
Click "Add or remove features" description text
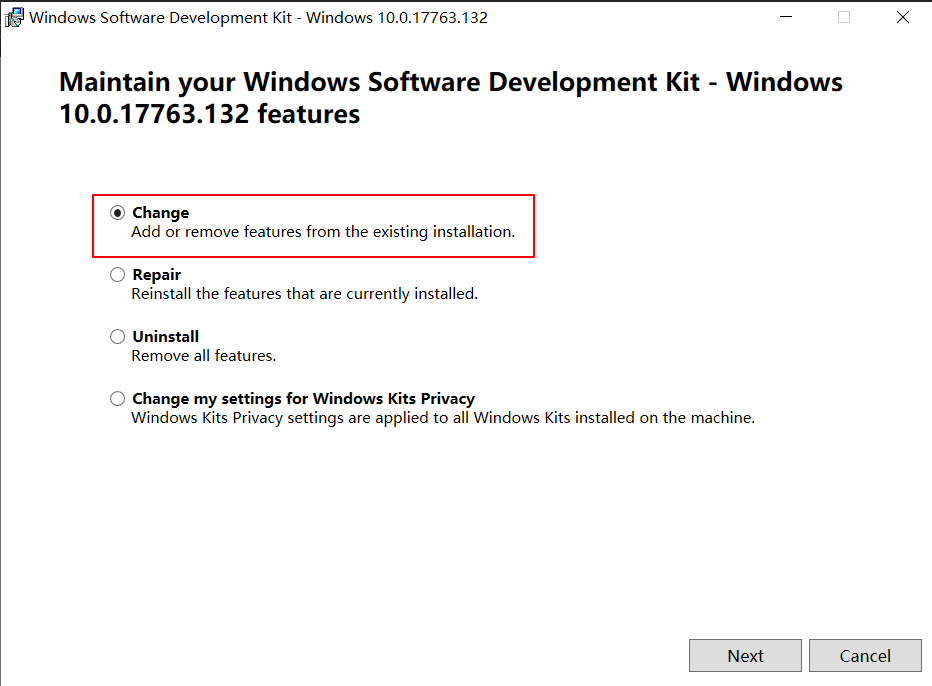[x=323, y=232]
